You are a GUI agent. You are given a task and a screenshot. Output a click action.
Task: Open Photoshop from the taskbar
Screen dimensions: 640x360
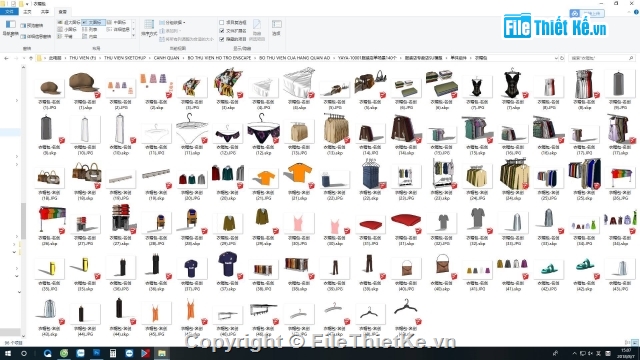click(96, 353)
